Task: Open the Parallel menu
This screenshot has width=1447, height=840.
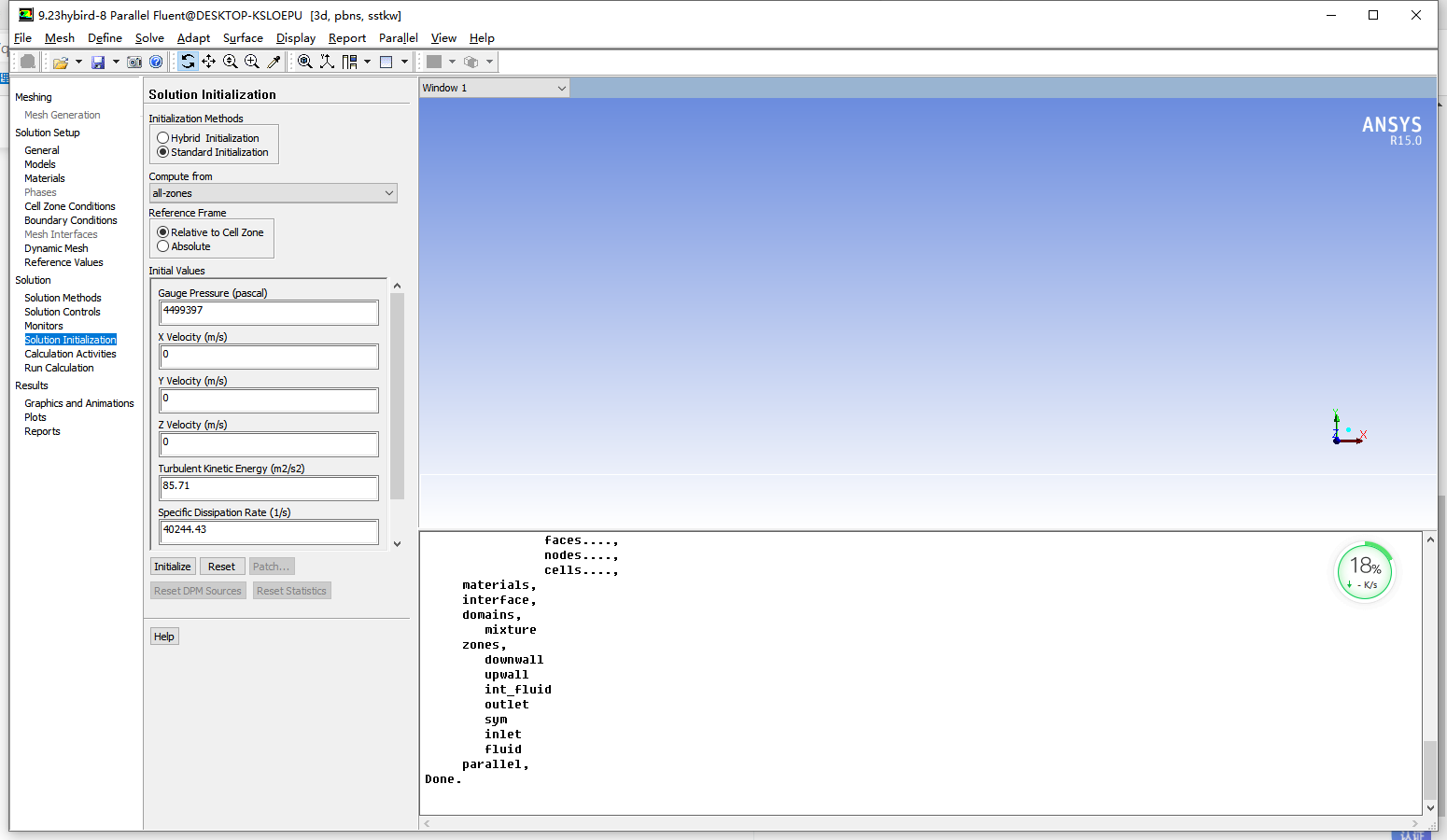Action: [398, 38]
